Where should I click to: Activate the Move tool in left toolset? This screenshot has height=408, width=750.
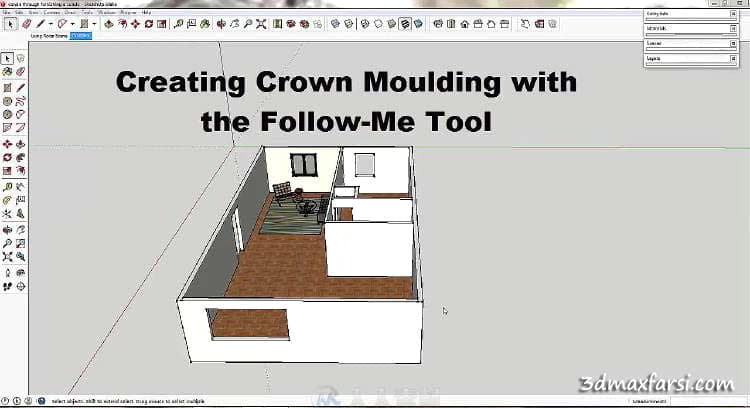[7, 144]
